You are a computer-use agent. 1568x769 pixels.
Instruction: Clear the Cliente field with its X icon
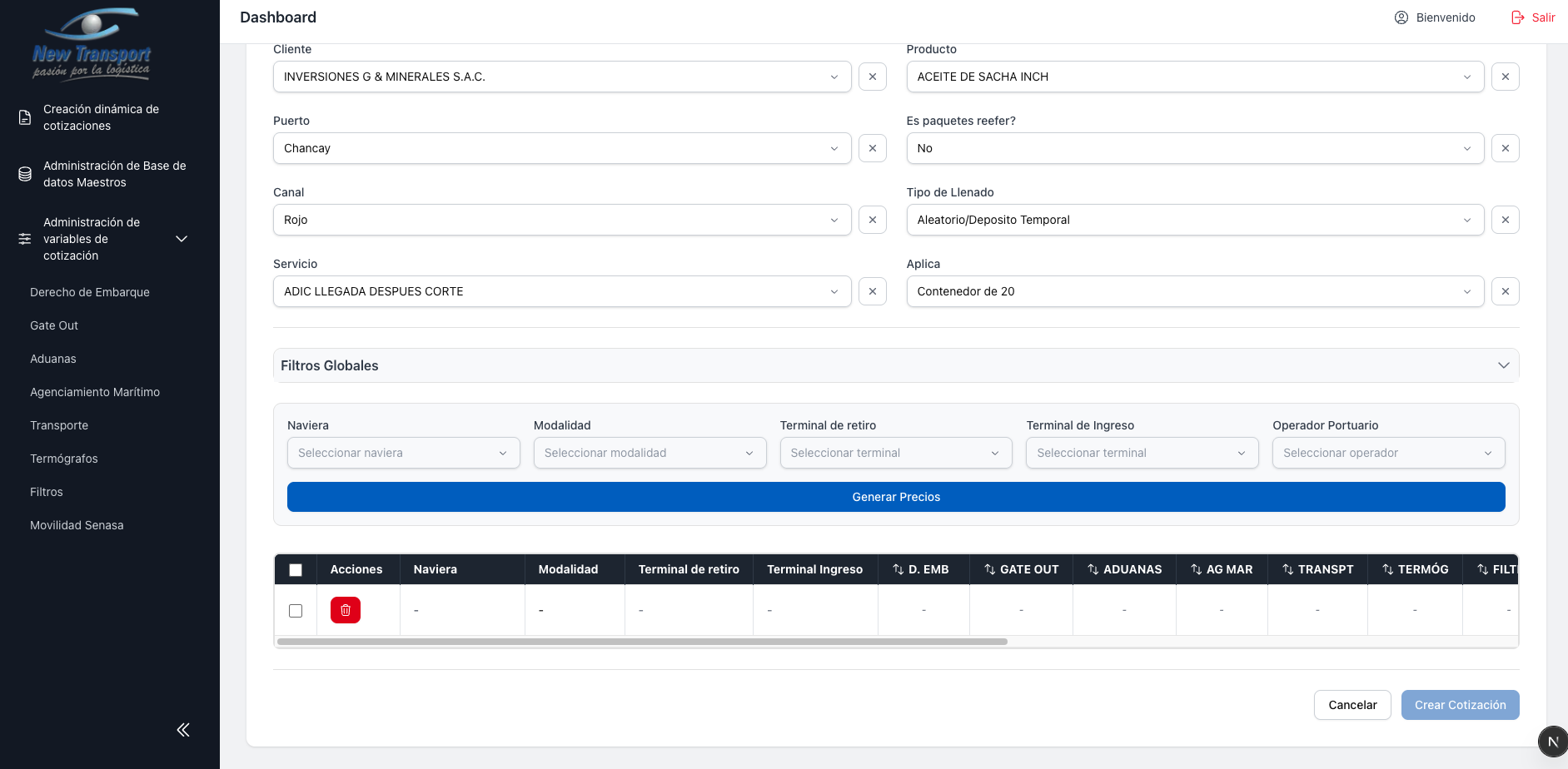click(872, 77)
